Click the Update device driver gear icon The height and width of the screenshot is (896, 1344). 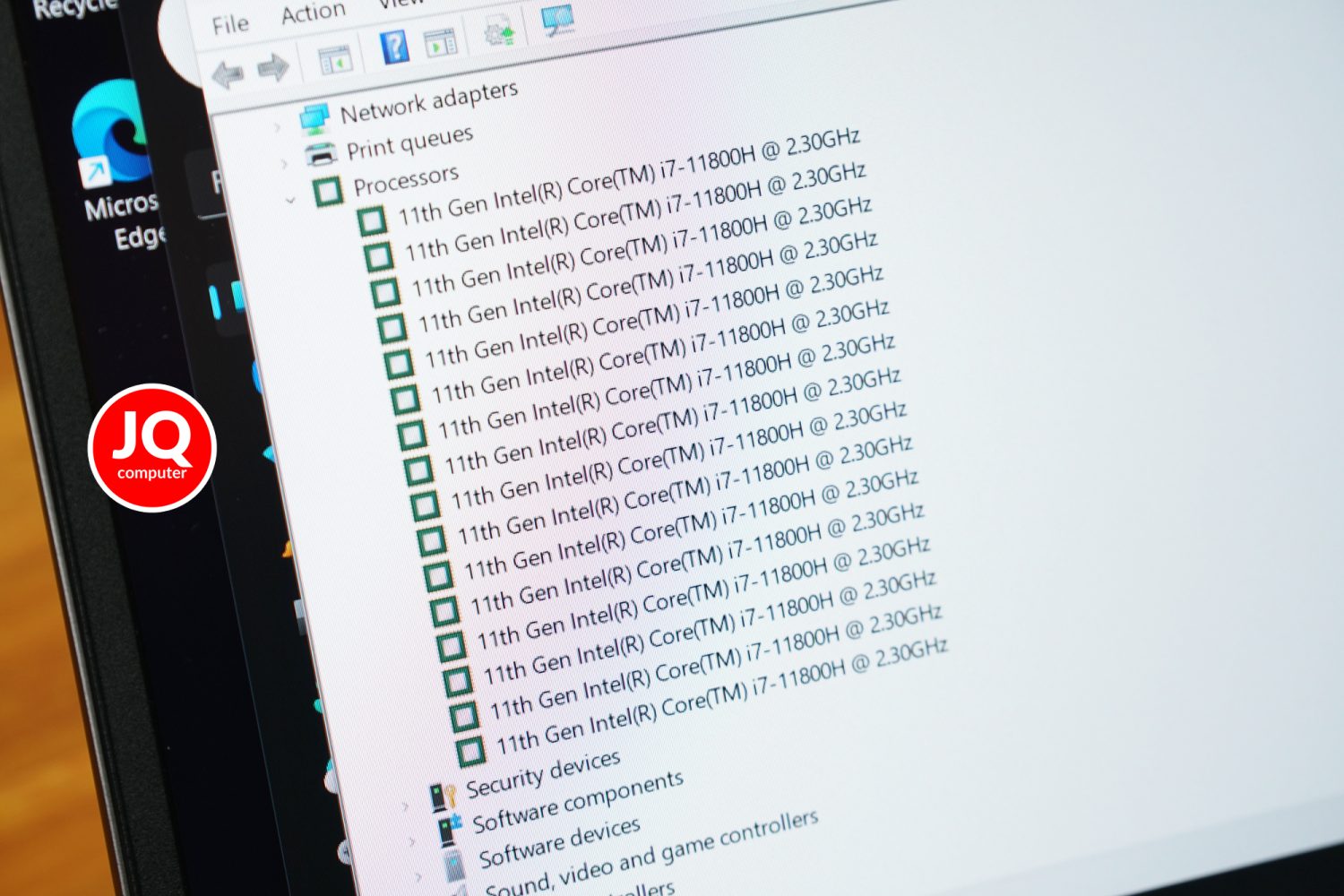[499, 34]
